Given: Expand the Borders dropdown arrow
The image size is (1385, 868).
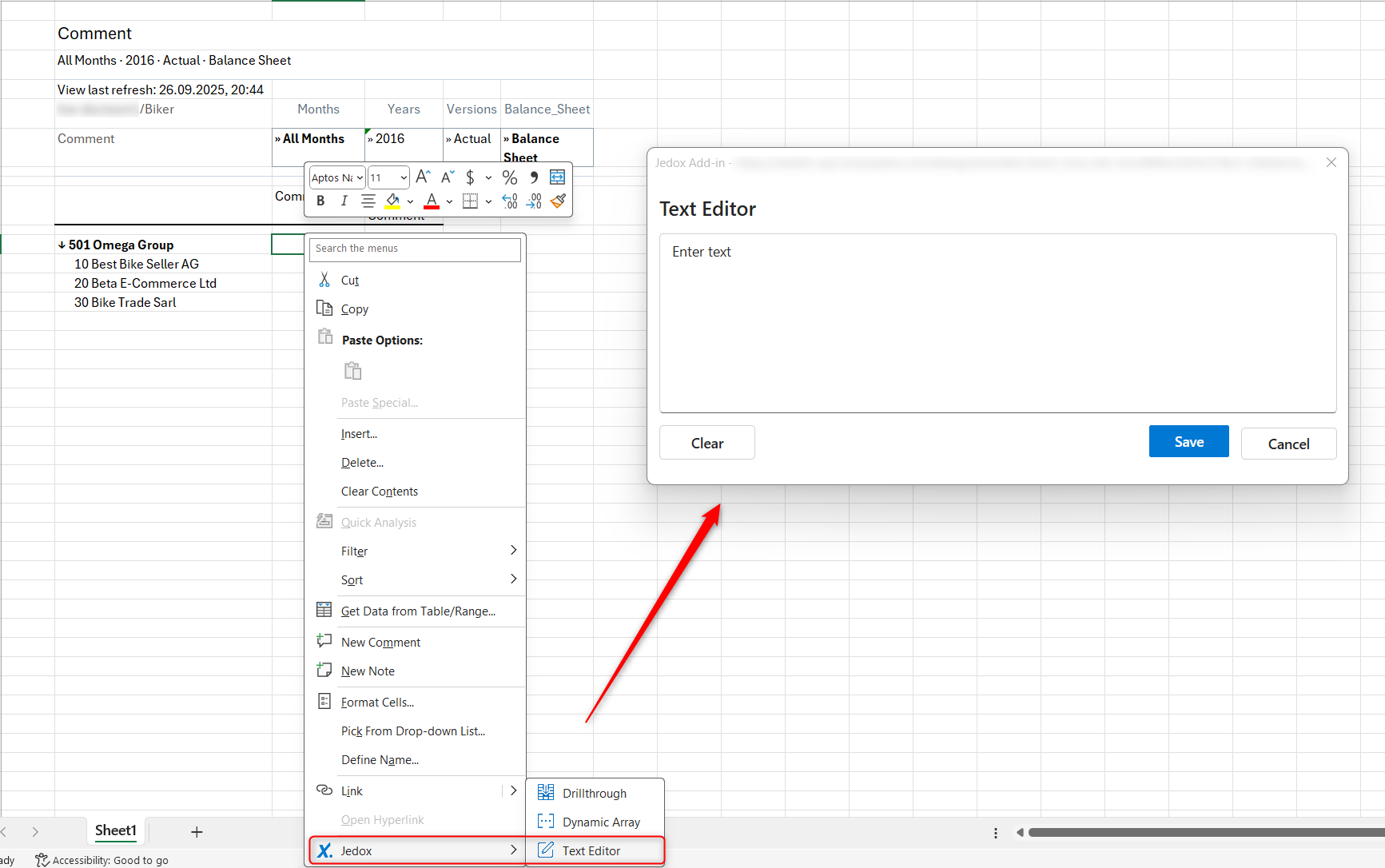Looking at the screenshot, I should coord(488,202).
